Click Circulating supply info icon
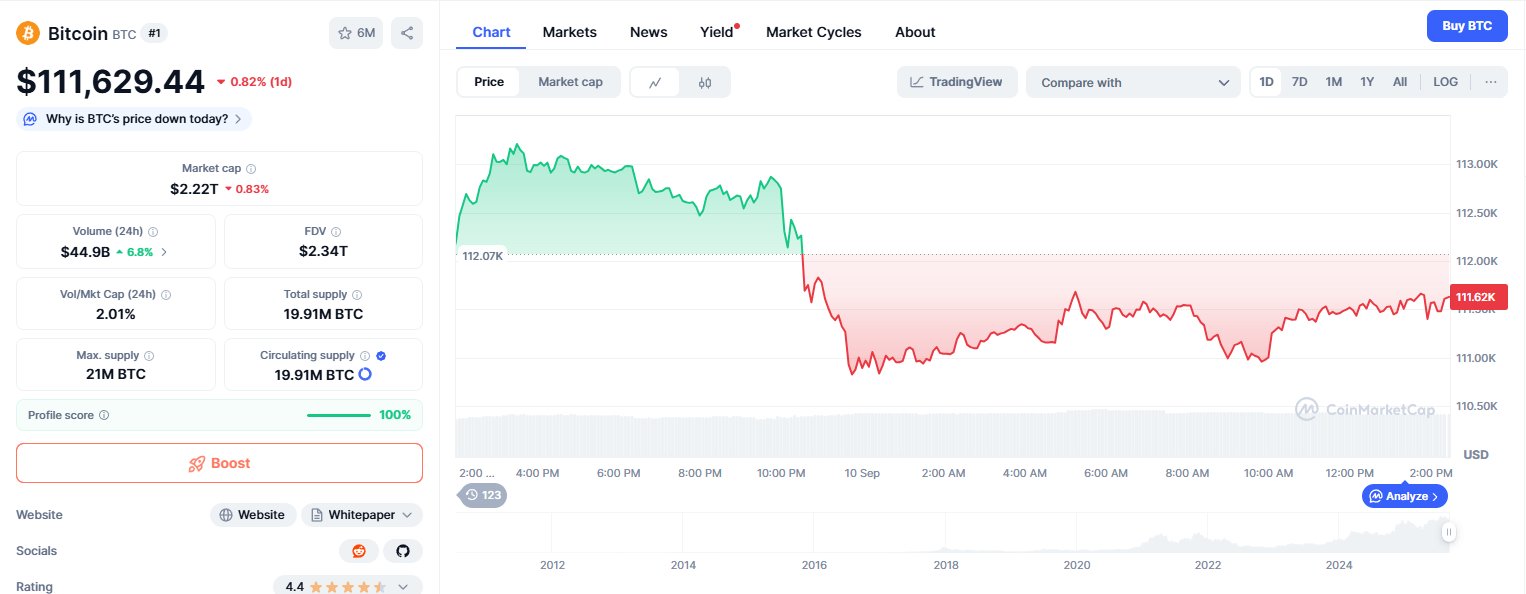The image size is (1526, 594). 365,356
